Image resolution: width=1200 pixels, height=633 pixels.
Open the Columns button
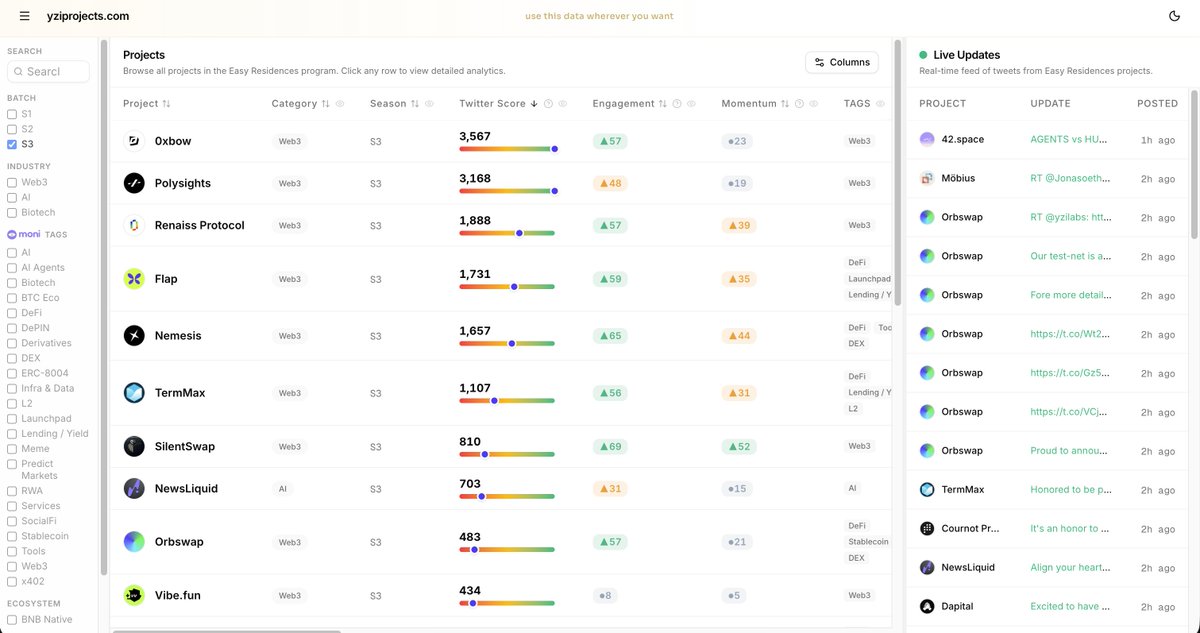[x=842, y=62]
